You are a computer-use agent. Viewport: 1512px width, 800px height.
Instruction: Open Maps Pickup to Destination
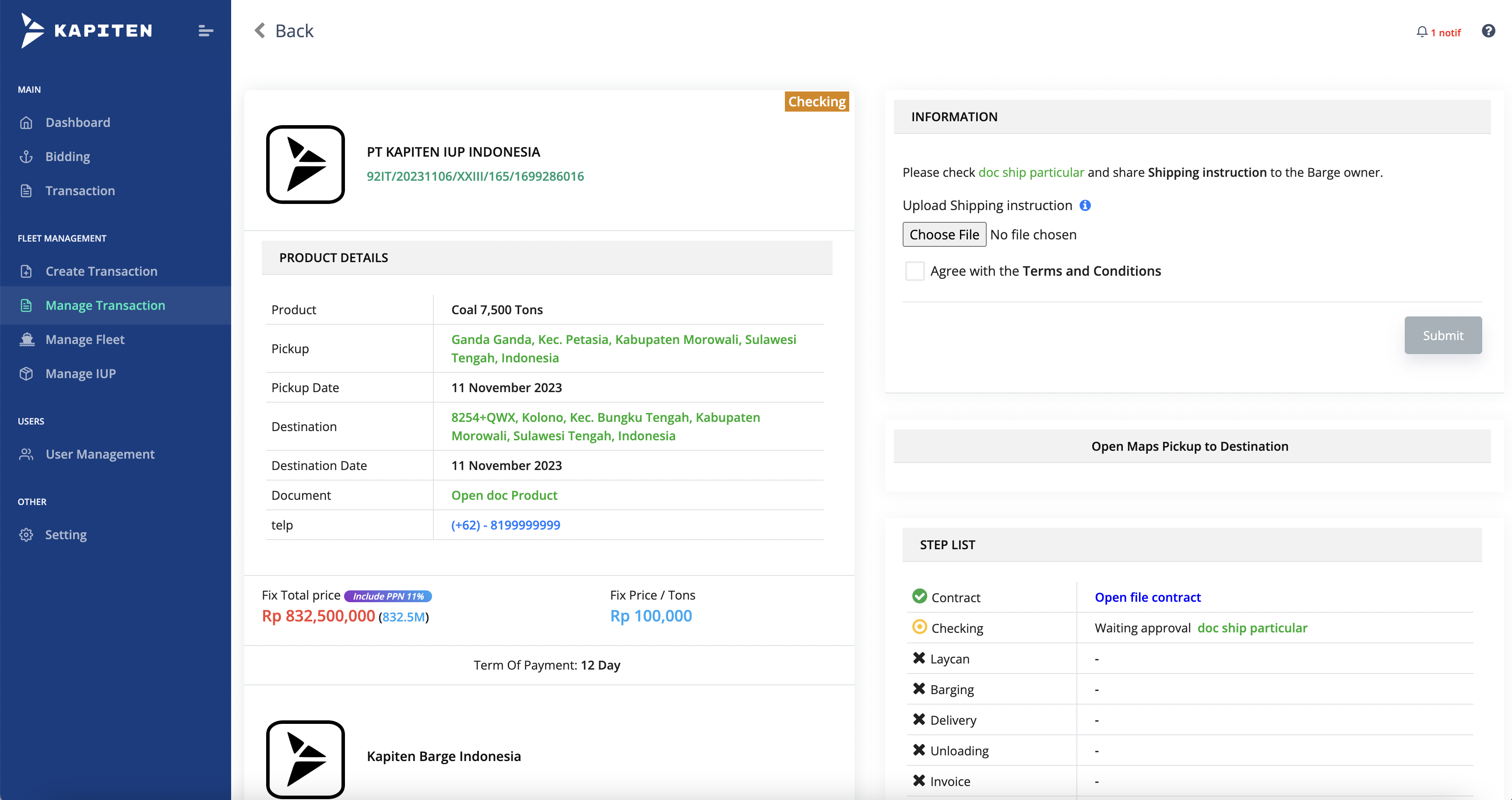[1192, 446]
